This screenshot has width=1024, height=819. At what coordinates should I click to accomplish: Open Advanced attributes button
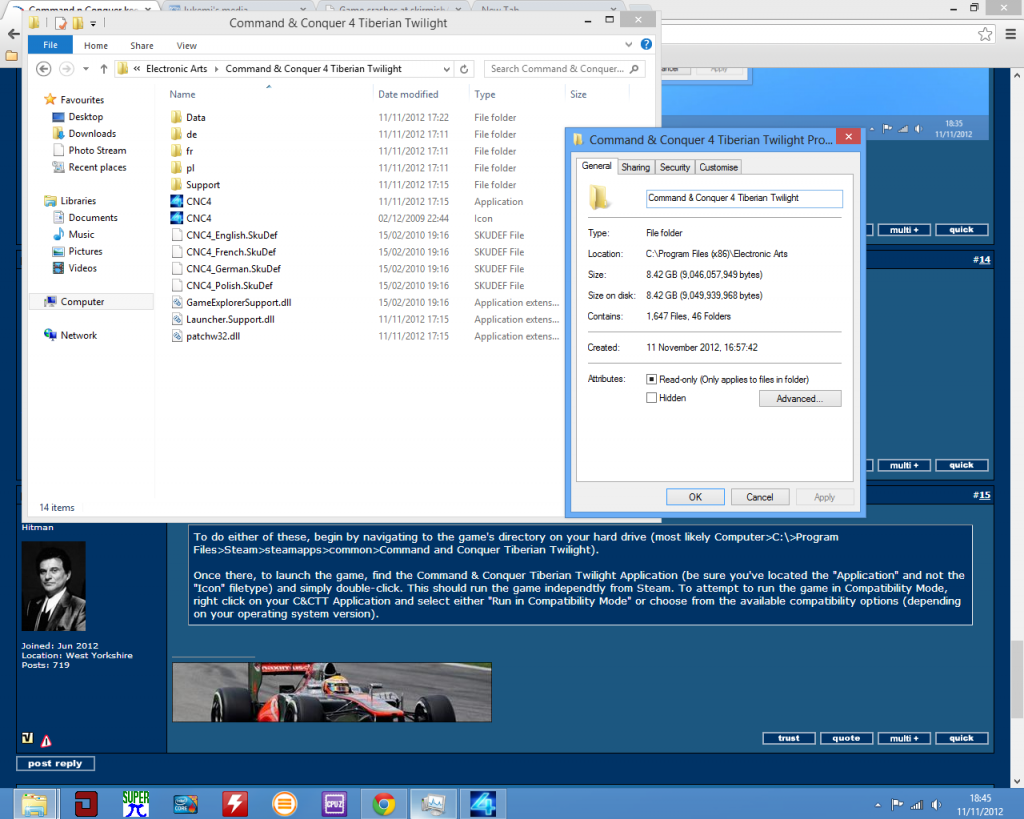[799, 398]
